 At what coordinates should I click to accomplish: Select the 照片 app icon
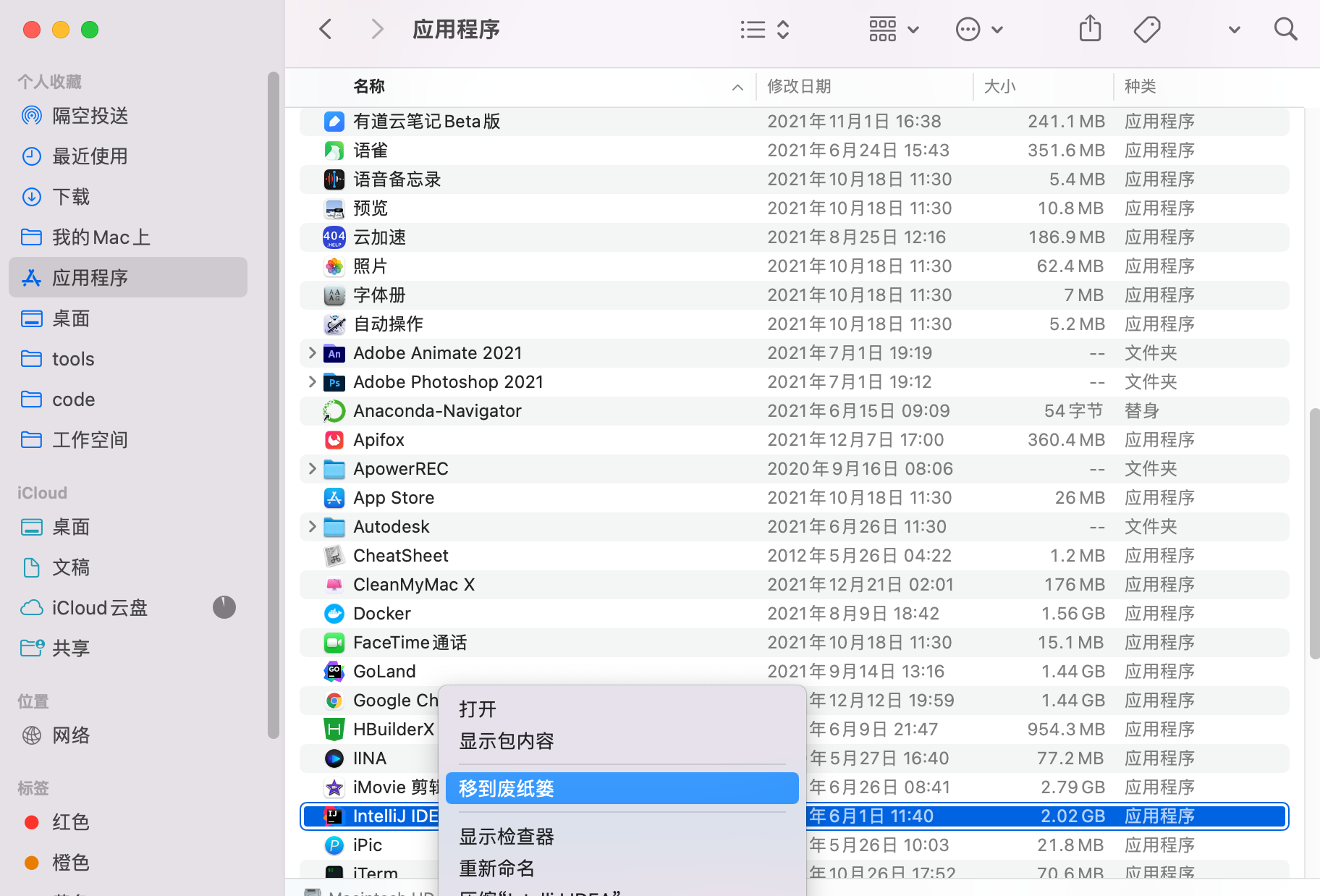coord(334,266)
